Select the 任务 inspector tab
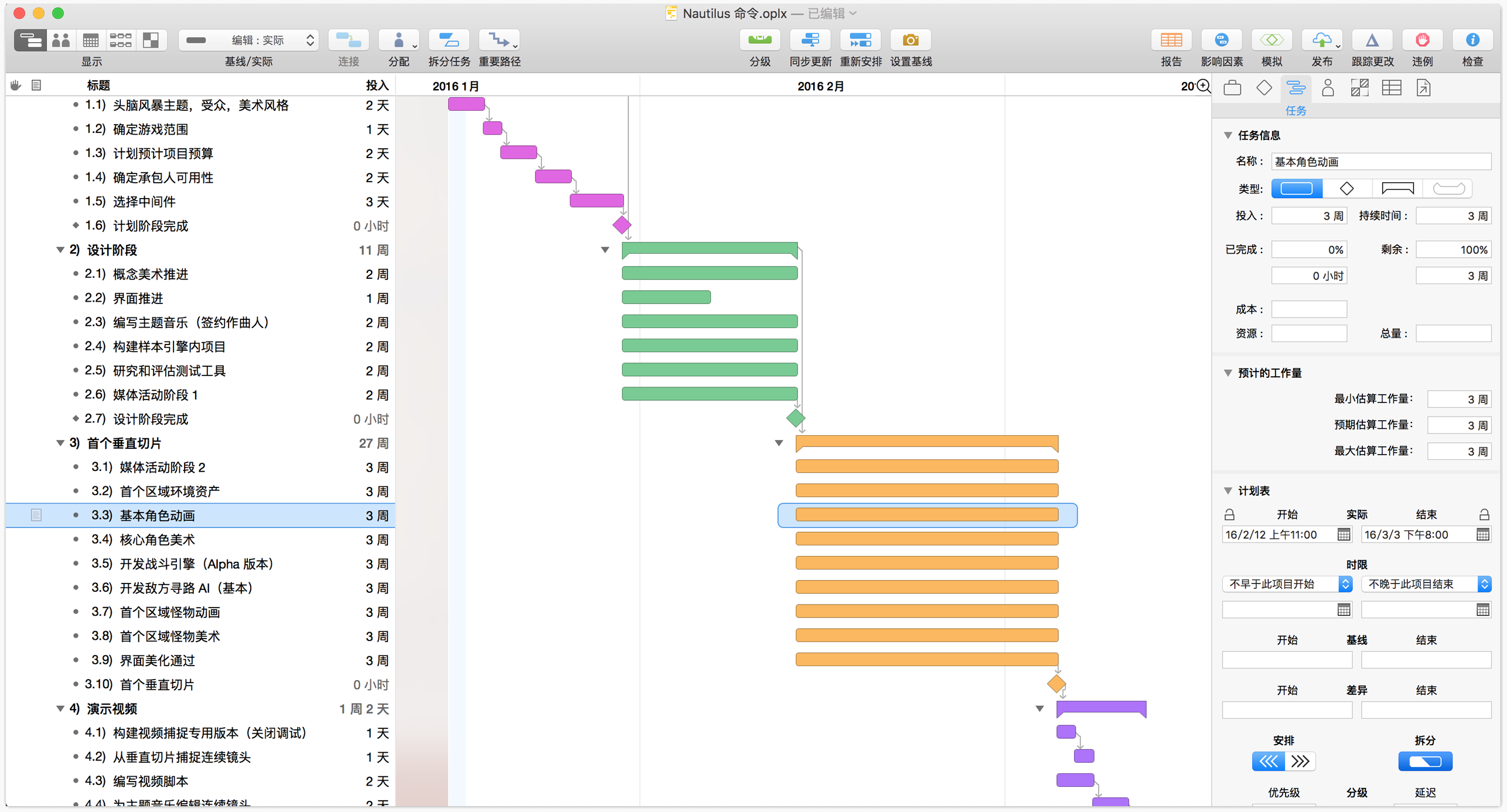1507x812 pixels. 1295,88
